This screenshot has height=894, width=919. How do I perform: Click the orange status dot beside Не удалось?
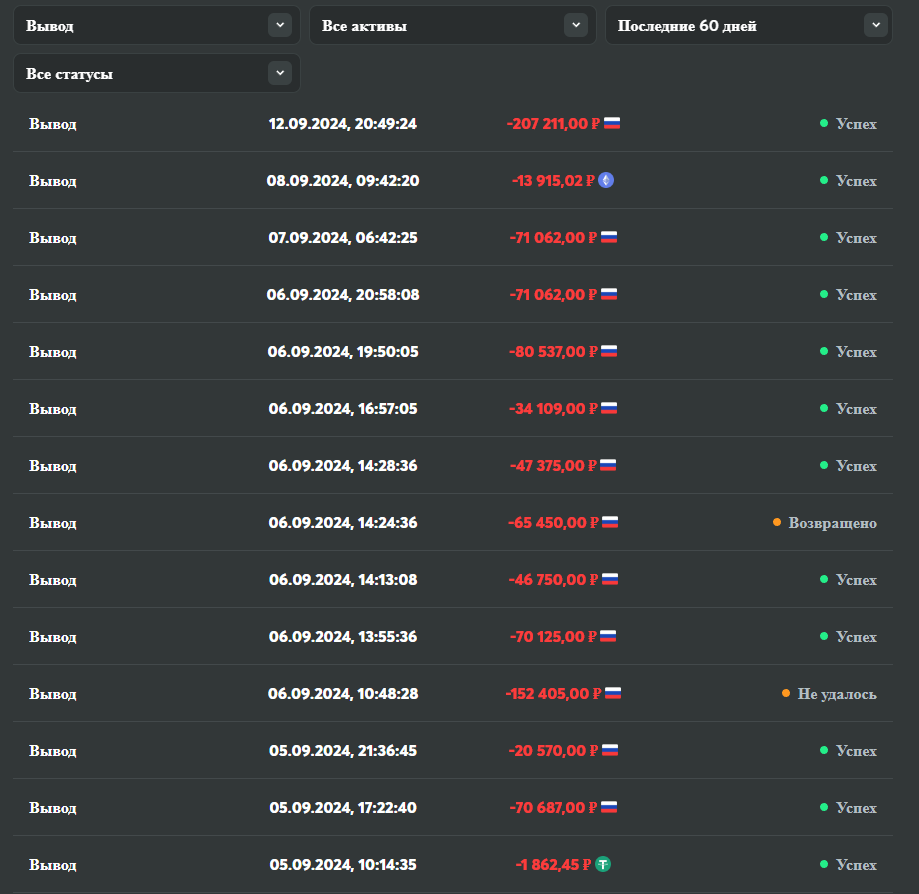coord(786,693)
